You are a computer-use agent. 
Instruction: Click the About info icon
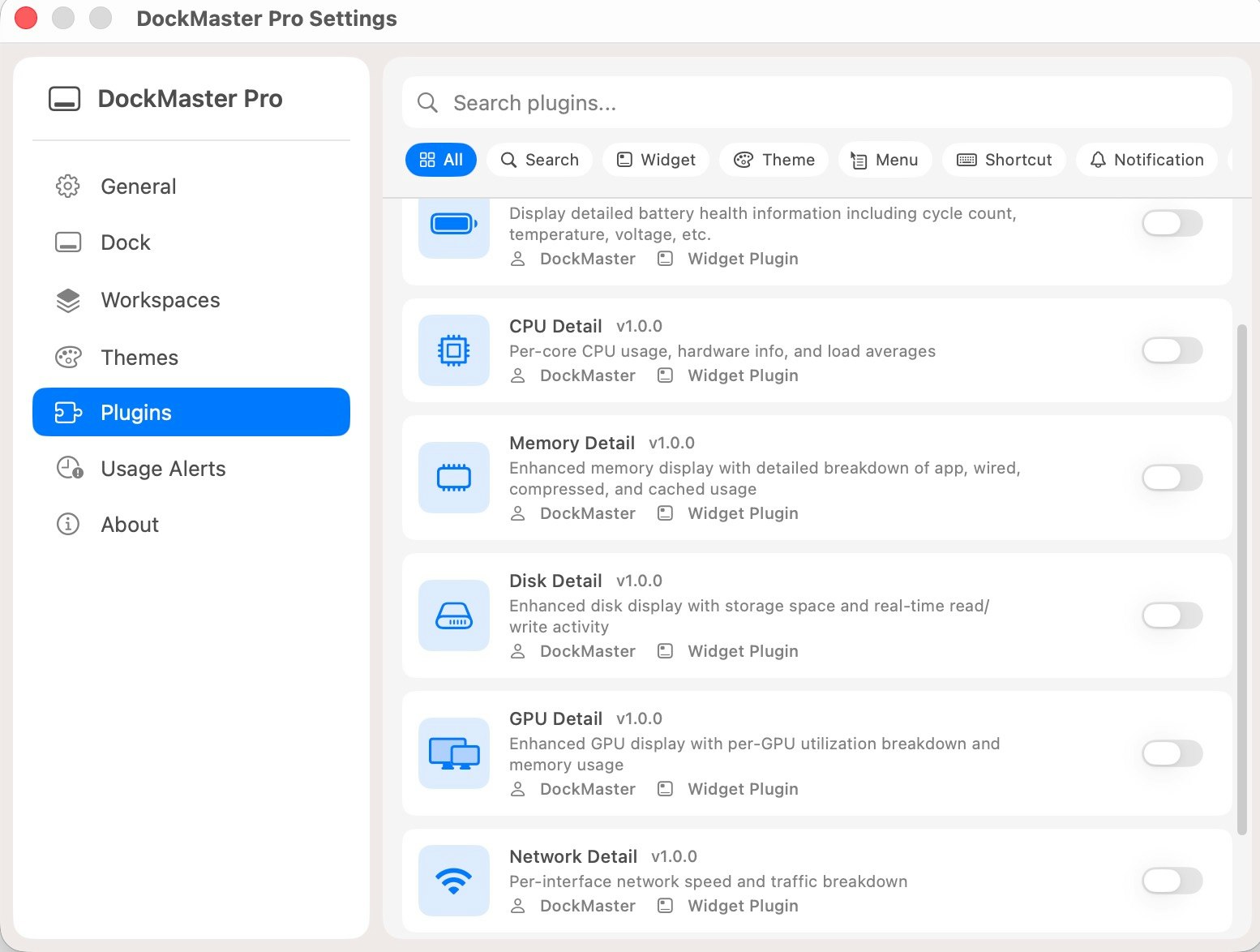coord(68,525)
